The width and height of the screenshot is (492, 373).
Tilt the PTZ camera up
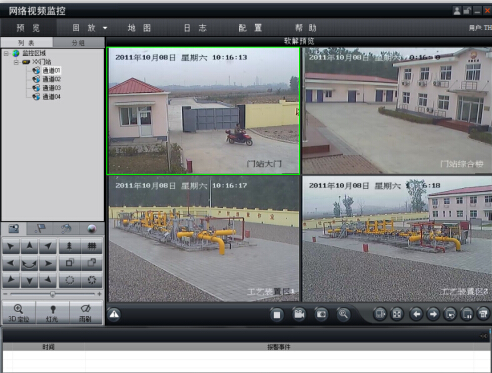[x=30, y=246]
